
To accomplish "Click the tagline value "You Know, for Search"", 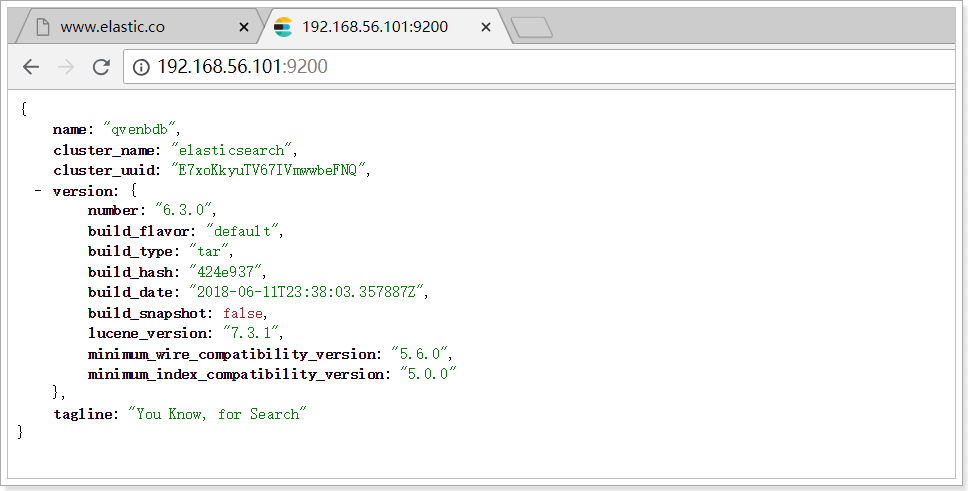I will [217, 414].
